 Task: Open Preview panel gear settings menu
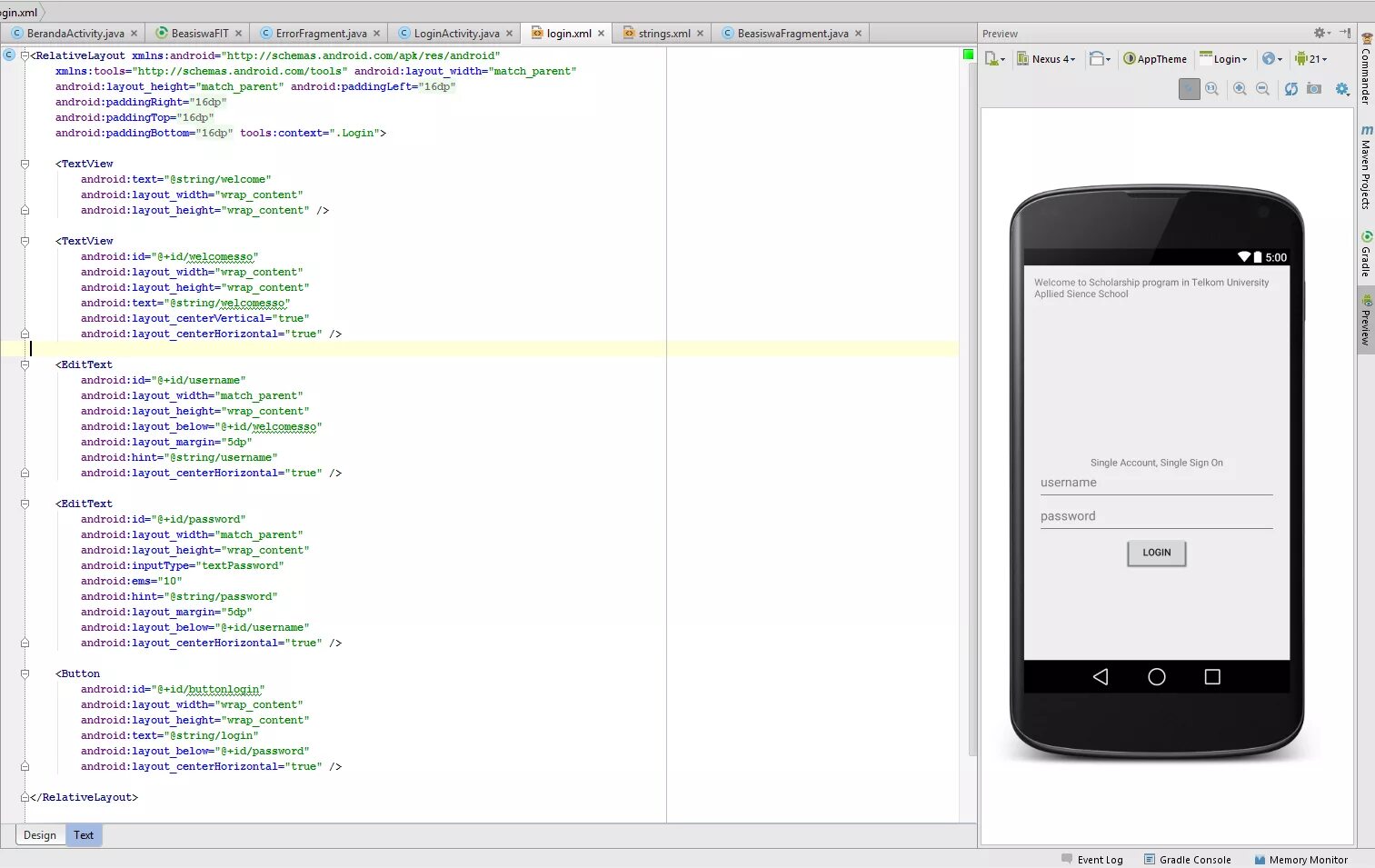click(x=1322, y=33)
